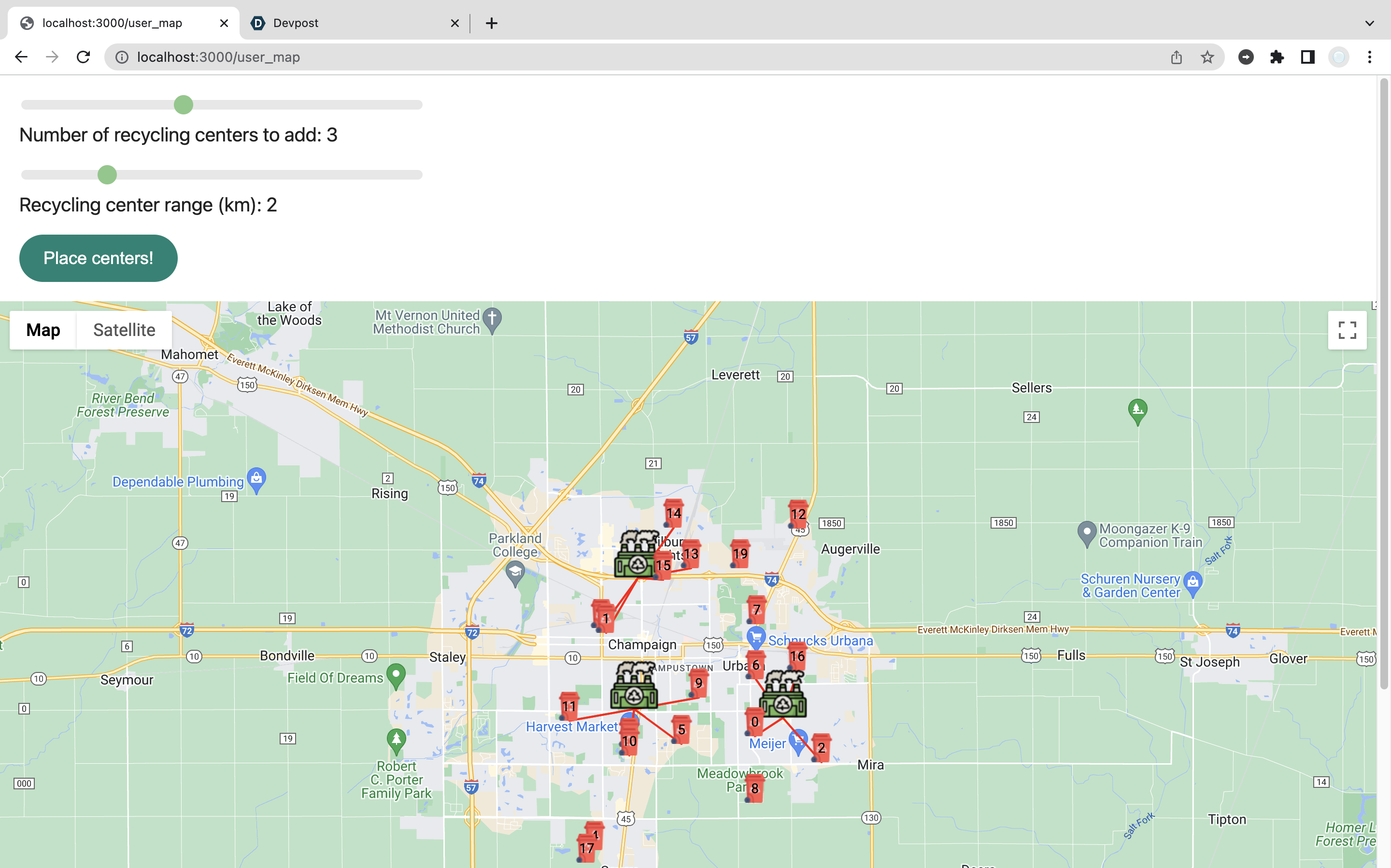
Task: Click red trash bin marker 11
Action: pyautogui.click(x=568, y=706)
